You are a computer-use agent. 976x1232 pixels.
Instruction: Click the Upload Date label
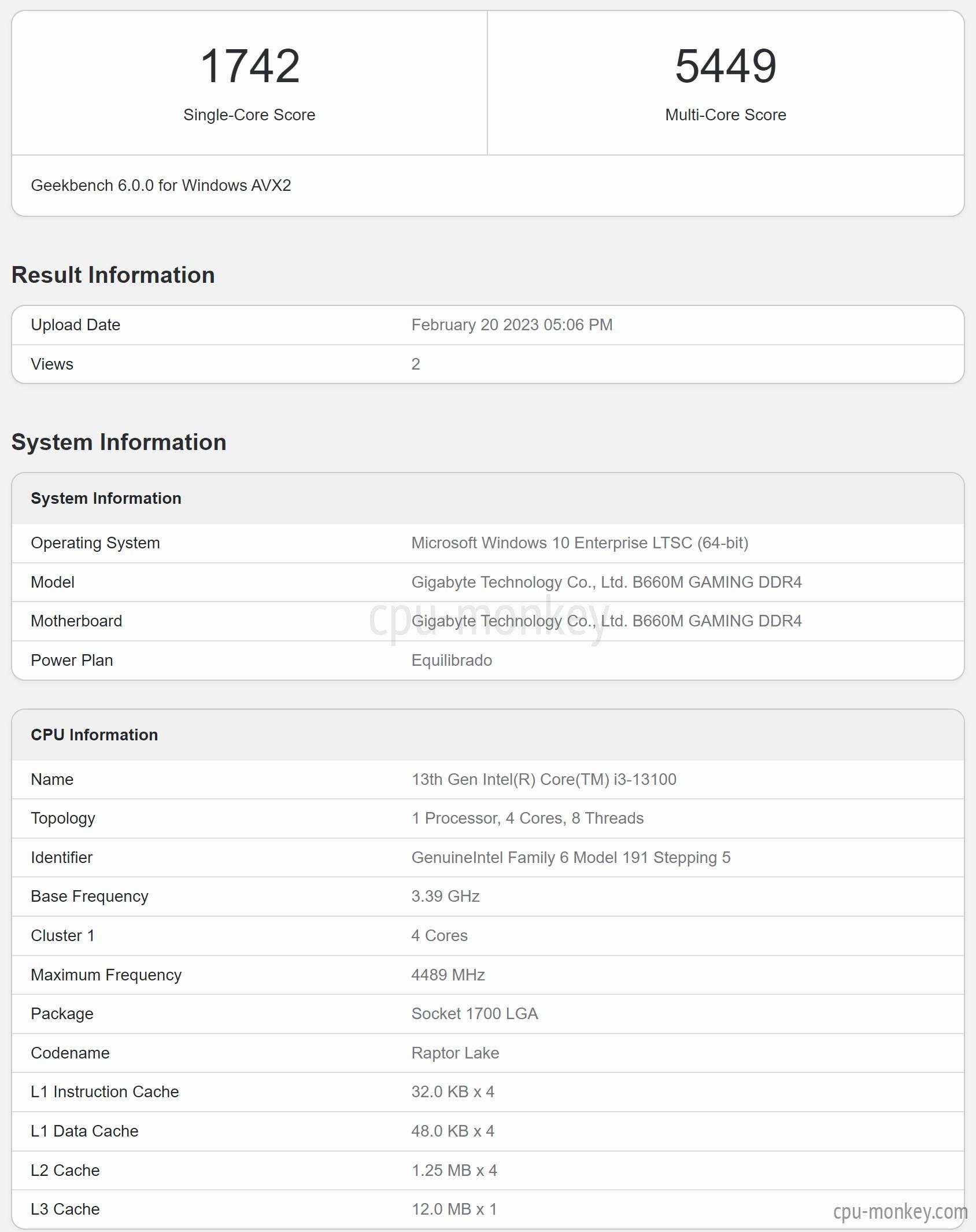pyautogui.click(x=75, y=324)
